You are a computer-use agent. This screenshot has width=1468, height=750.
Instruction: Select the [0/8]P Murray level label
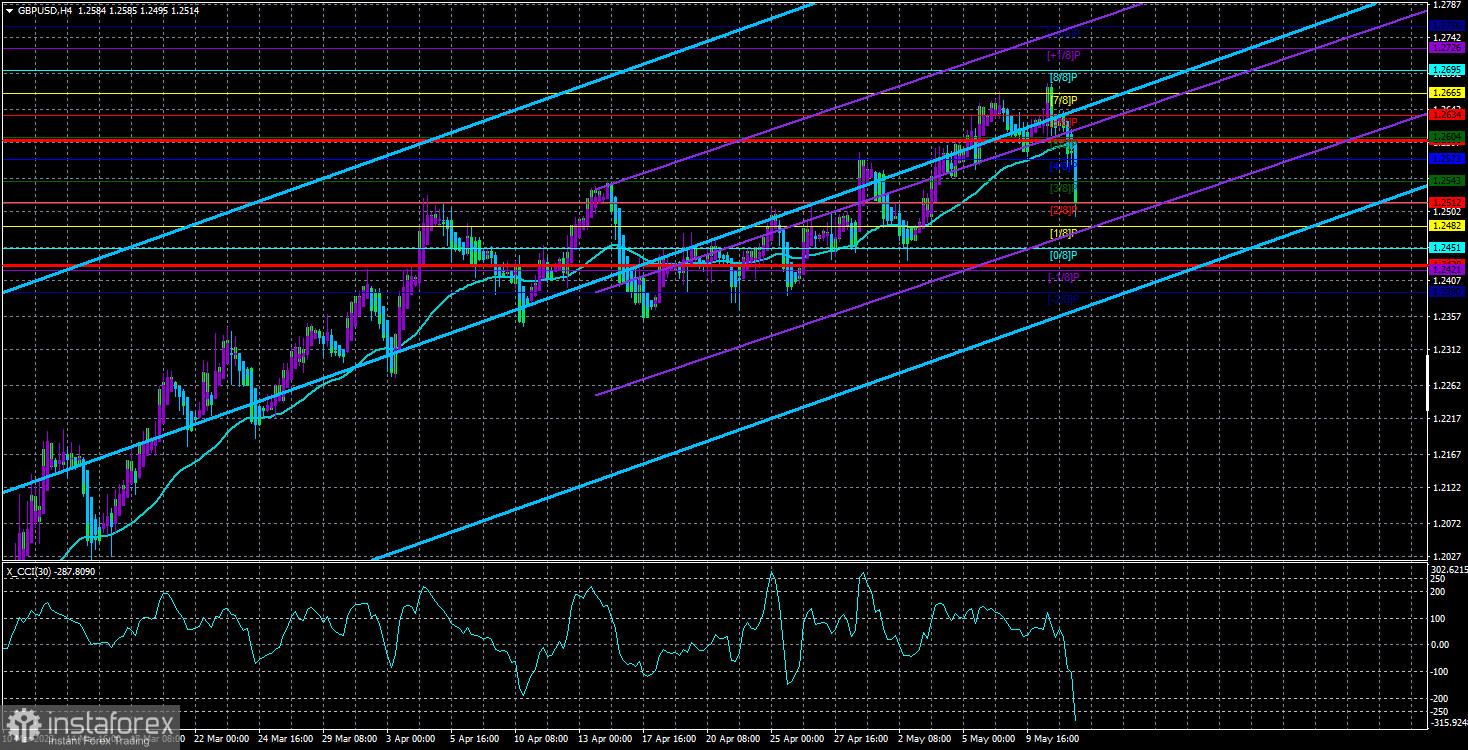point(1063,255)
